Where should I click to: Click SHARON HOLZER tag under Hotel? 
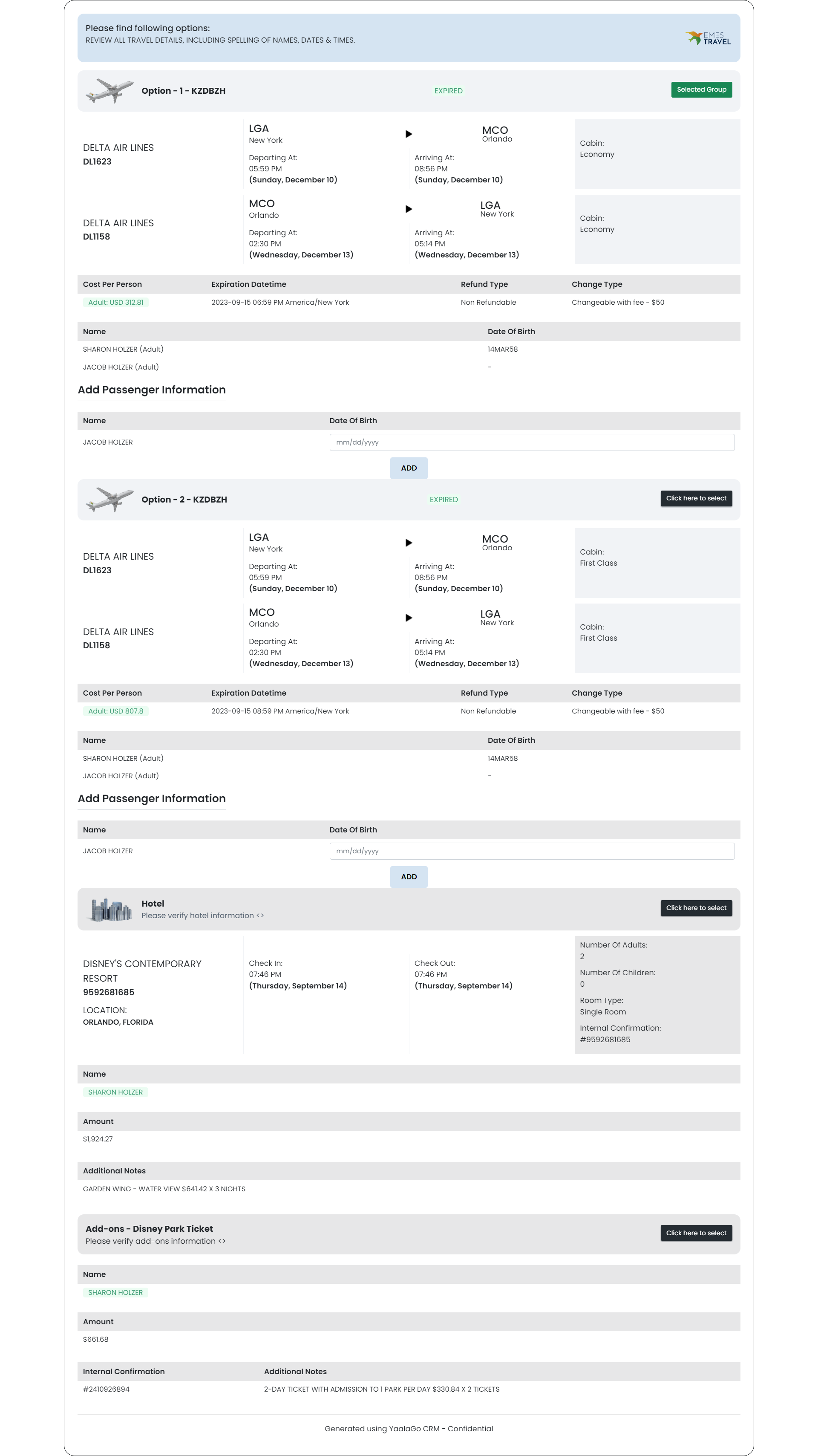click(115, 1092)
